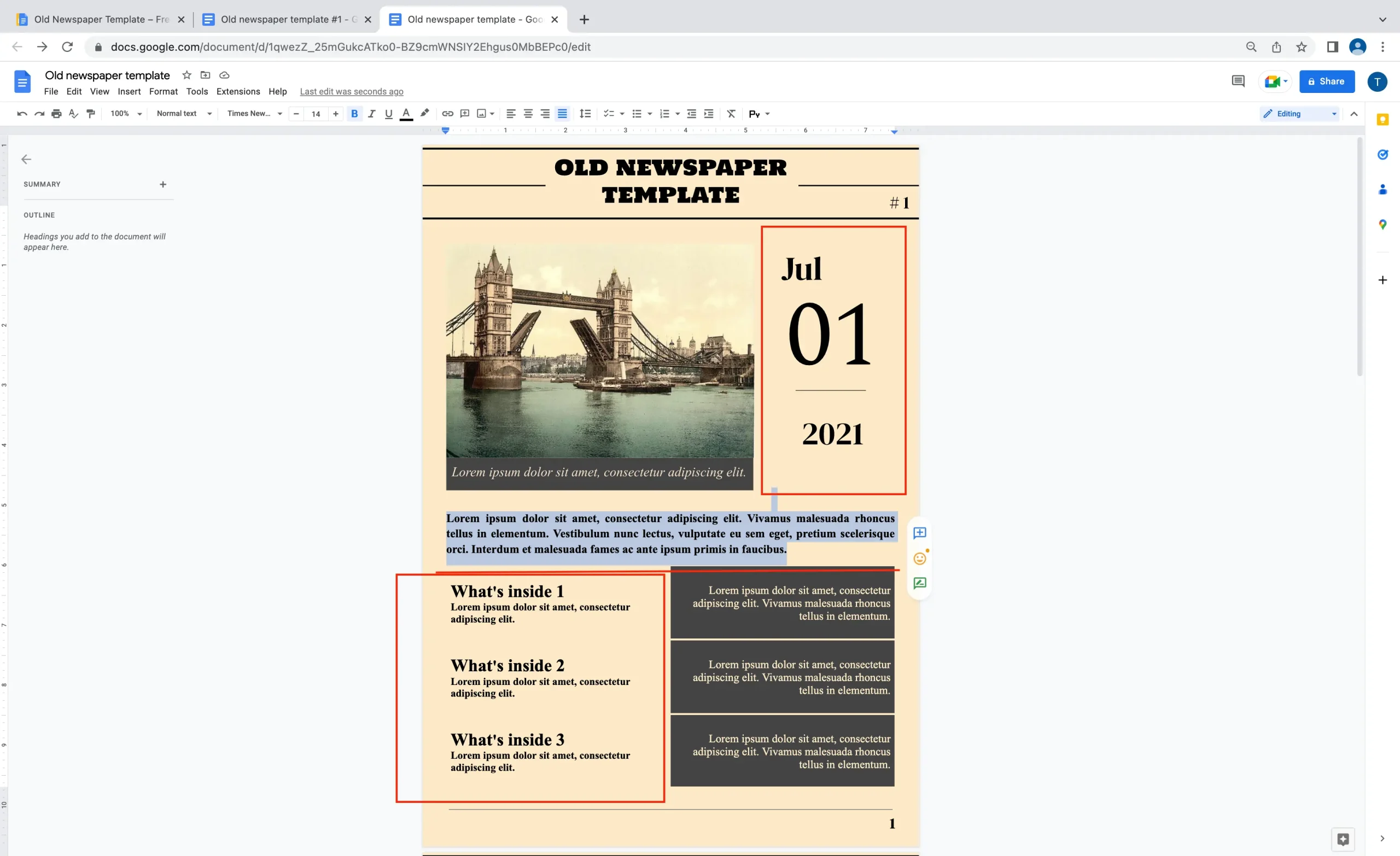Open the Insert menu
Viewport: 1400px width, 856px height.
click(129, 91)
